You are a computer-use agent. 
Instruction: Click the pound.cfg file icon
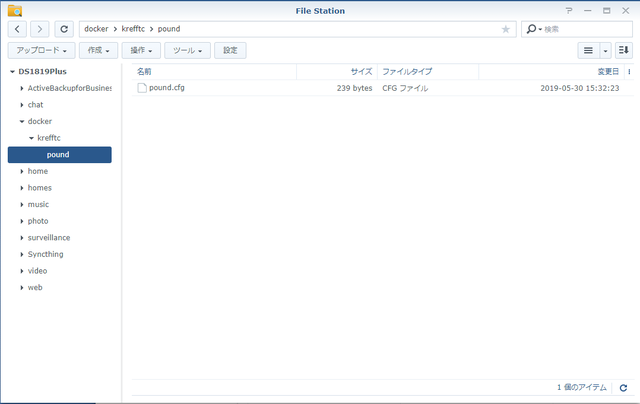coord(142,88)
